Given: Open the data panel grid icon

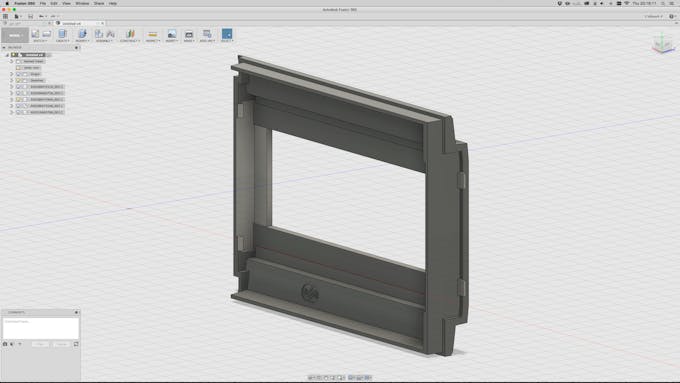Looking at the screenshot, I should (x=5, y=16).
